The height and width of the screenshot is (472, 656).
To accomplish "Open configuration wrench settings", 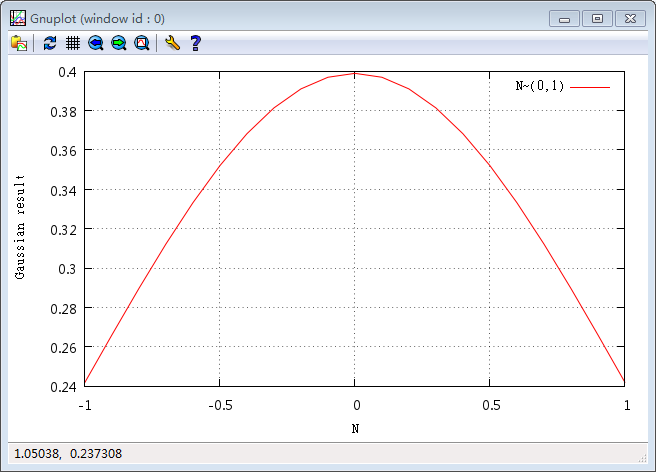I will 172,43.
